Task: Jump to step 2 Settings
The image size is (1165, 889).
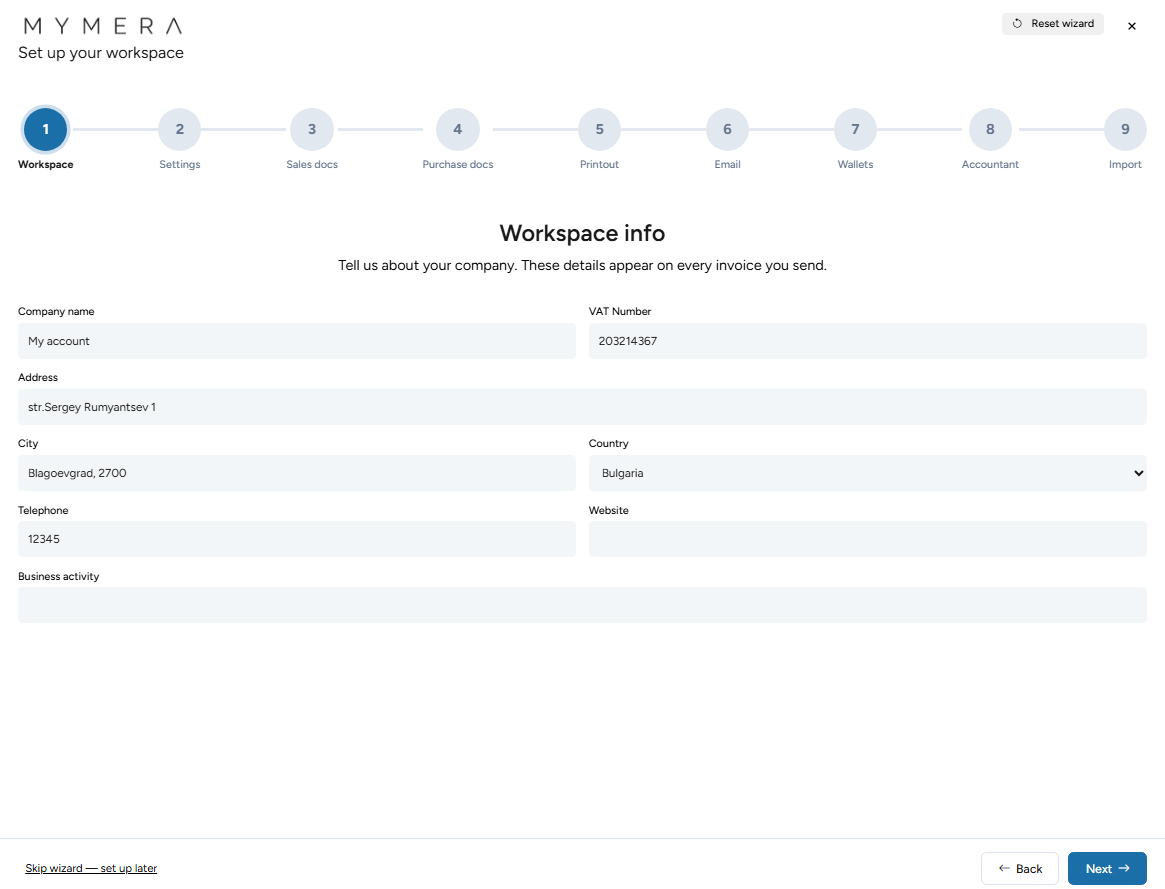Action: pyautogui.click(x=180, y=129)
